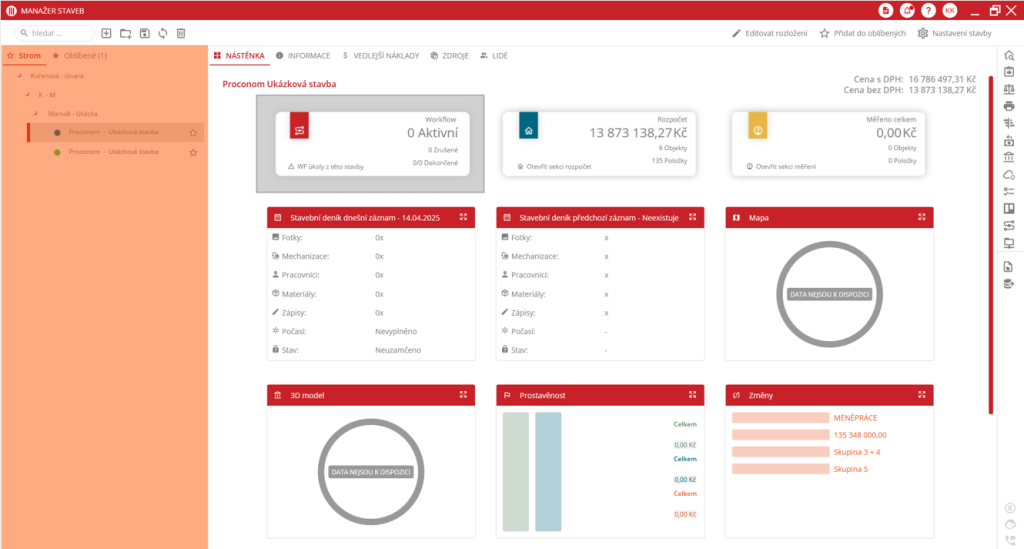The width and height of the screenshot is (1024, 549).
Task: Collapse the Kořenová - útvara tree node
Action: [x=19, y=76]
